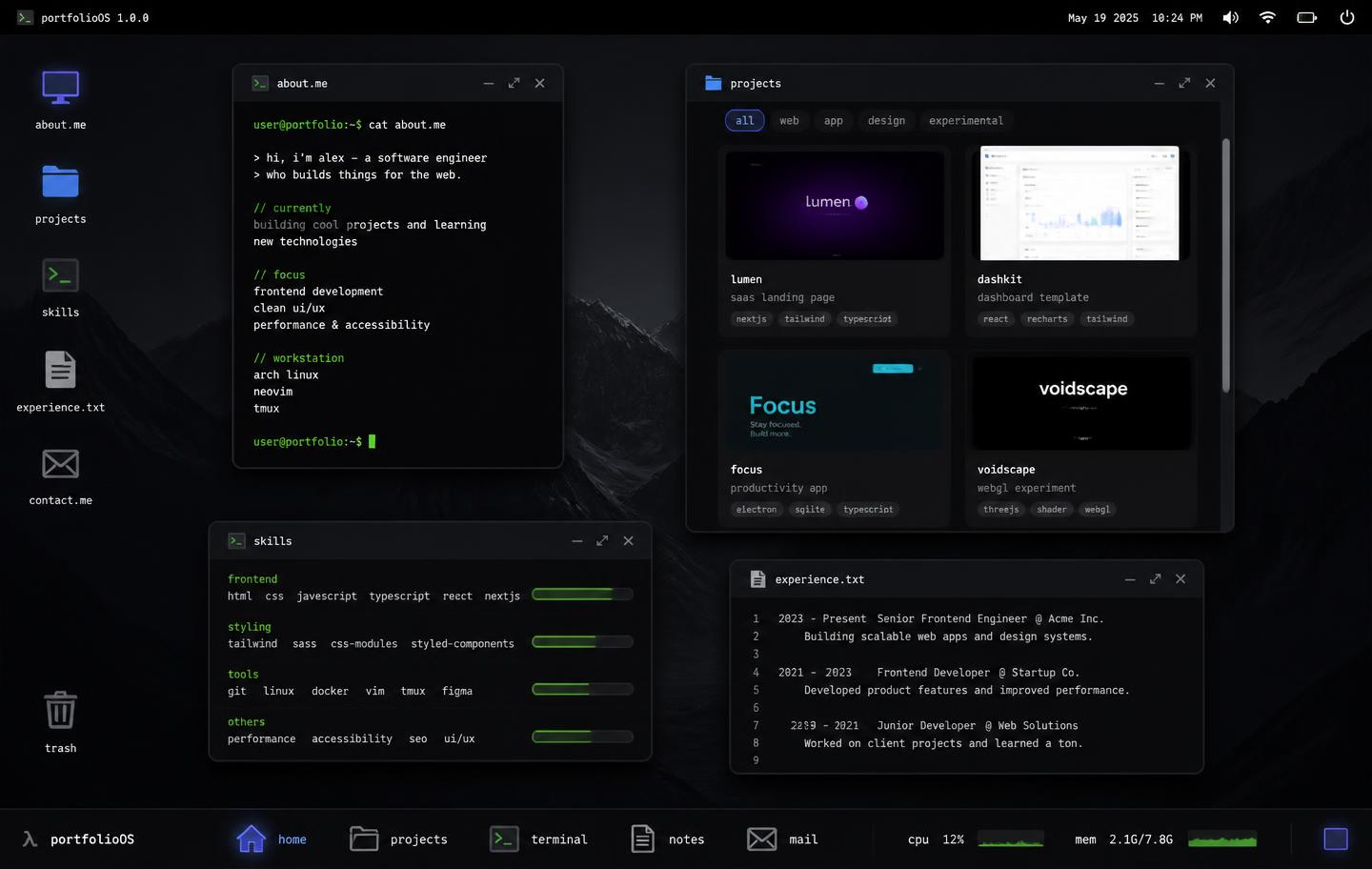1372x869 pixels.
Task: Click the 'shader' tag on voidscape card
Action: tap(1052, 510)
